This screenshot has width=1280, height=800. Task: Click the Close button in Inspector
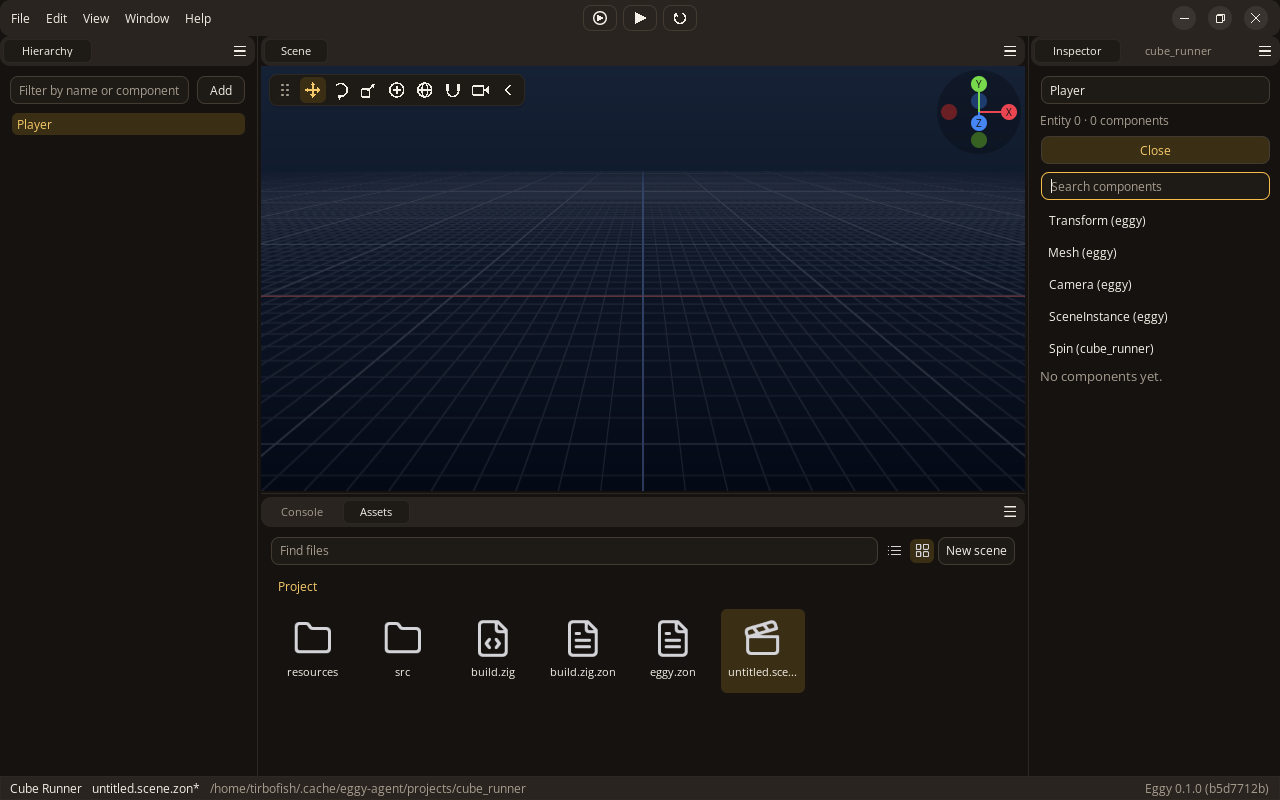pyautogui.click(x=1155, y=150)
